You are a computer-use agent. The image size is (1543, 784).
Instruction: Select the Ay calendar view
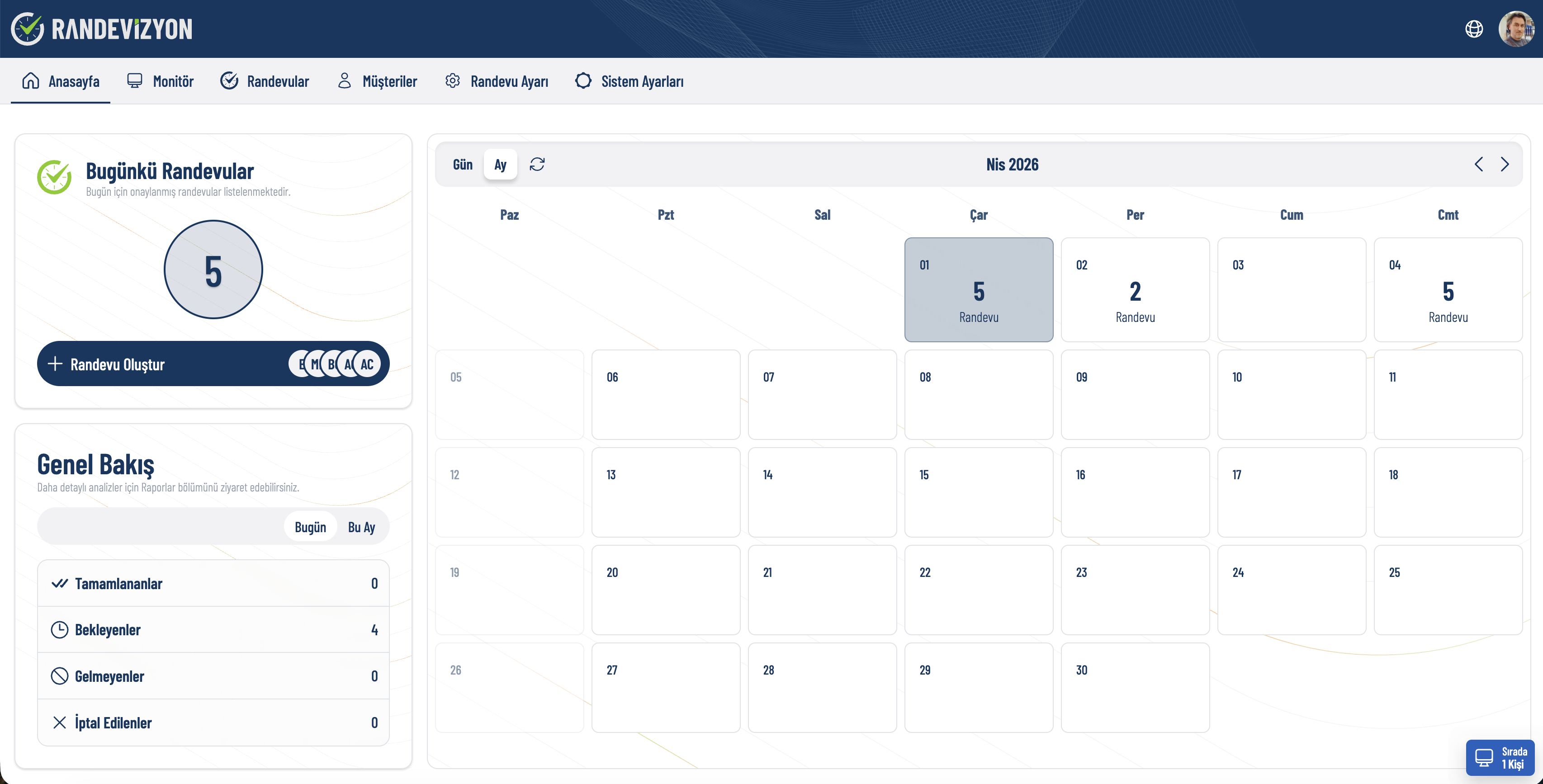coord(500,165)
